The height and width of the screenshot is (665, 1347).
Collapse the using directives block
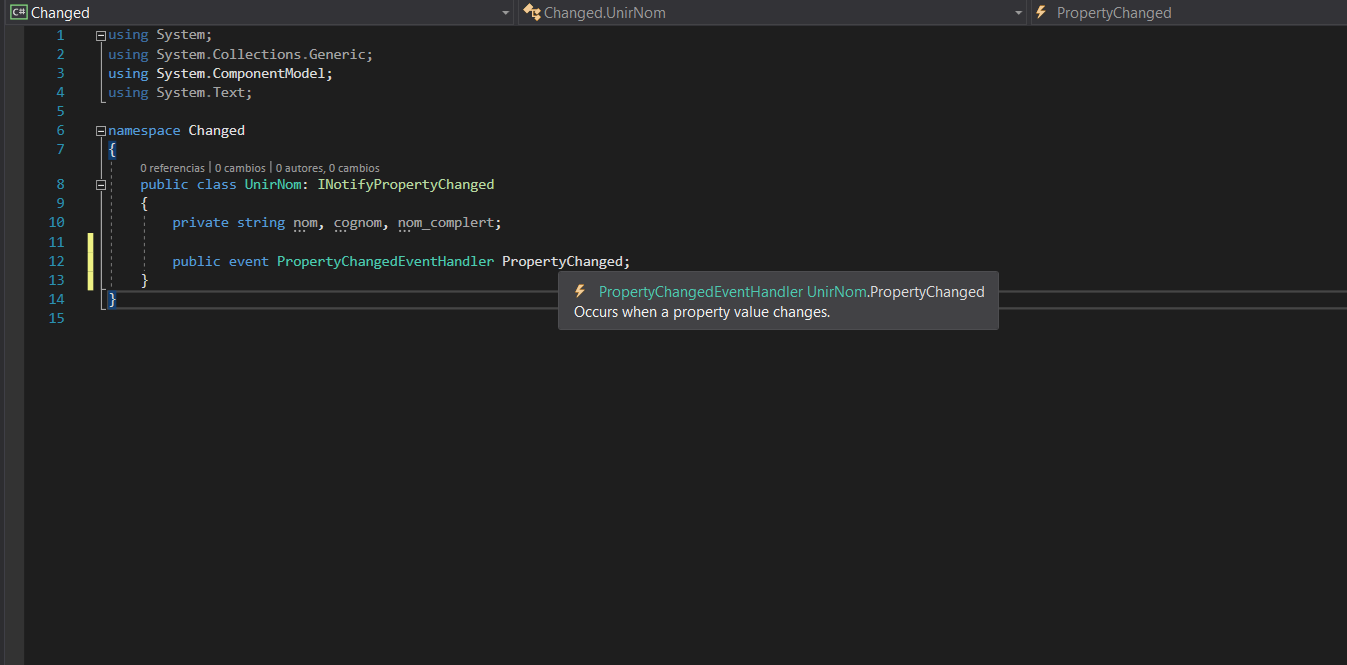click(x=100, y=35)
